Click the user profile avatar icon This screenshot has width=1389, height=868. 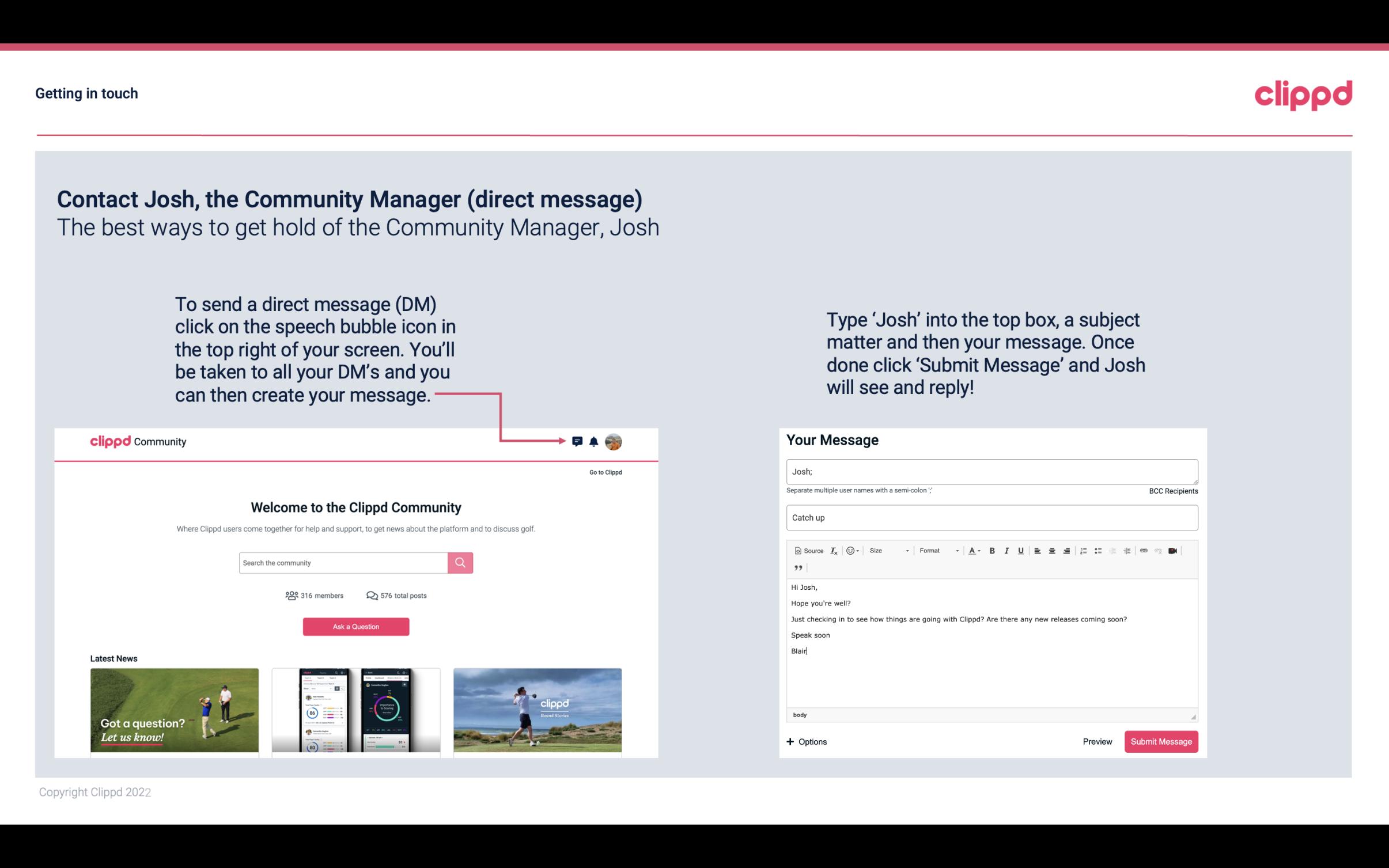click(614, 442)
